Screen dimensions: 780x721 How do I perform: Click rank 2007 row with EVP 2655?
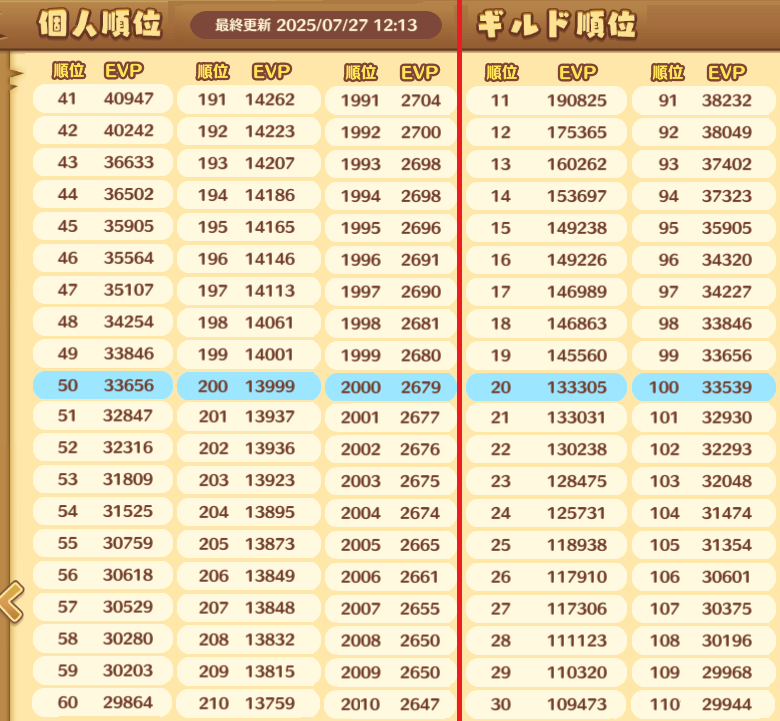[x=390, y=609]
